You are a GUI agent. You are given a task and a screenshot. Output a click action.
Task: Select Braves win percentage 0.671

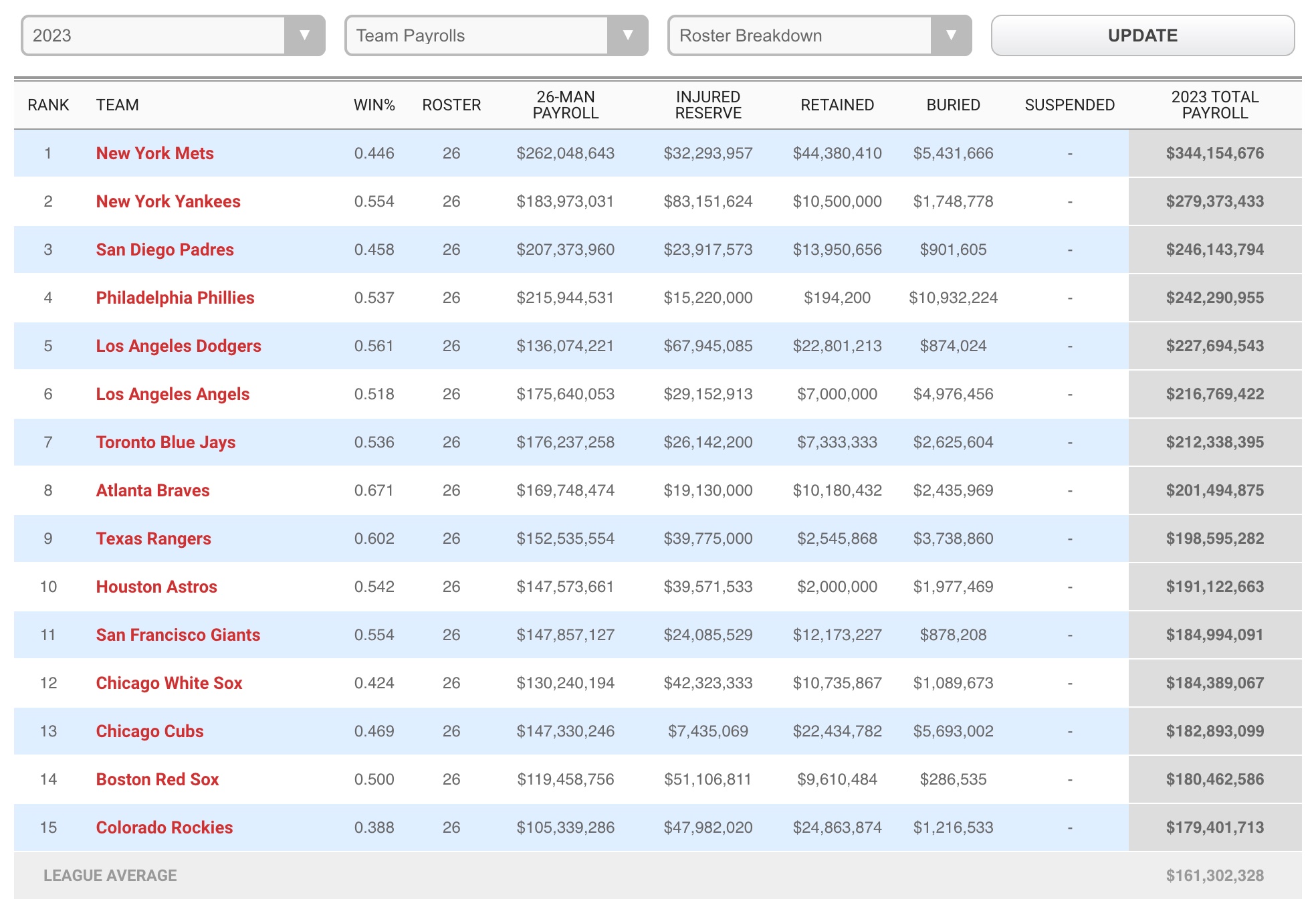point(374,490)
